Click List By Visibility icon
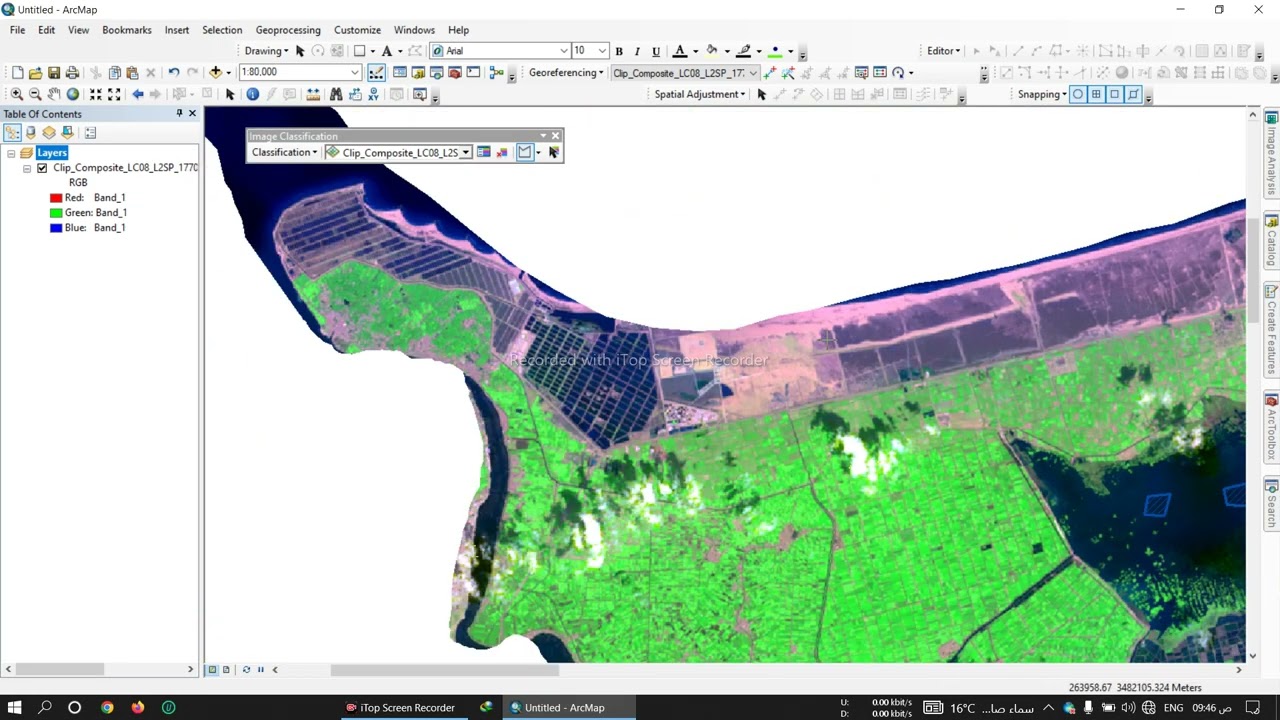Screen dimensions: 1280x720 [x=49, y=132]
